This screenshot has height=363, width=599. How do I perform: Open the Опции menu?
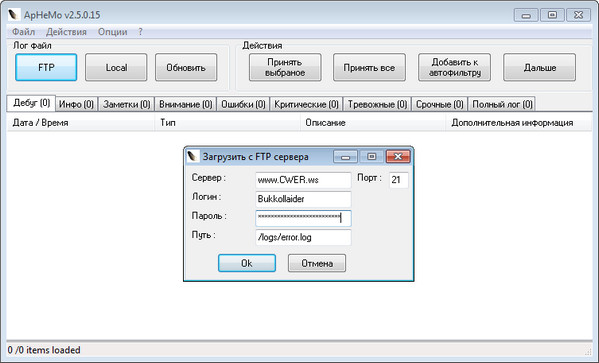[113, 32]
